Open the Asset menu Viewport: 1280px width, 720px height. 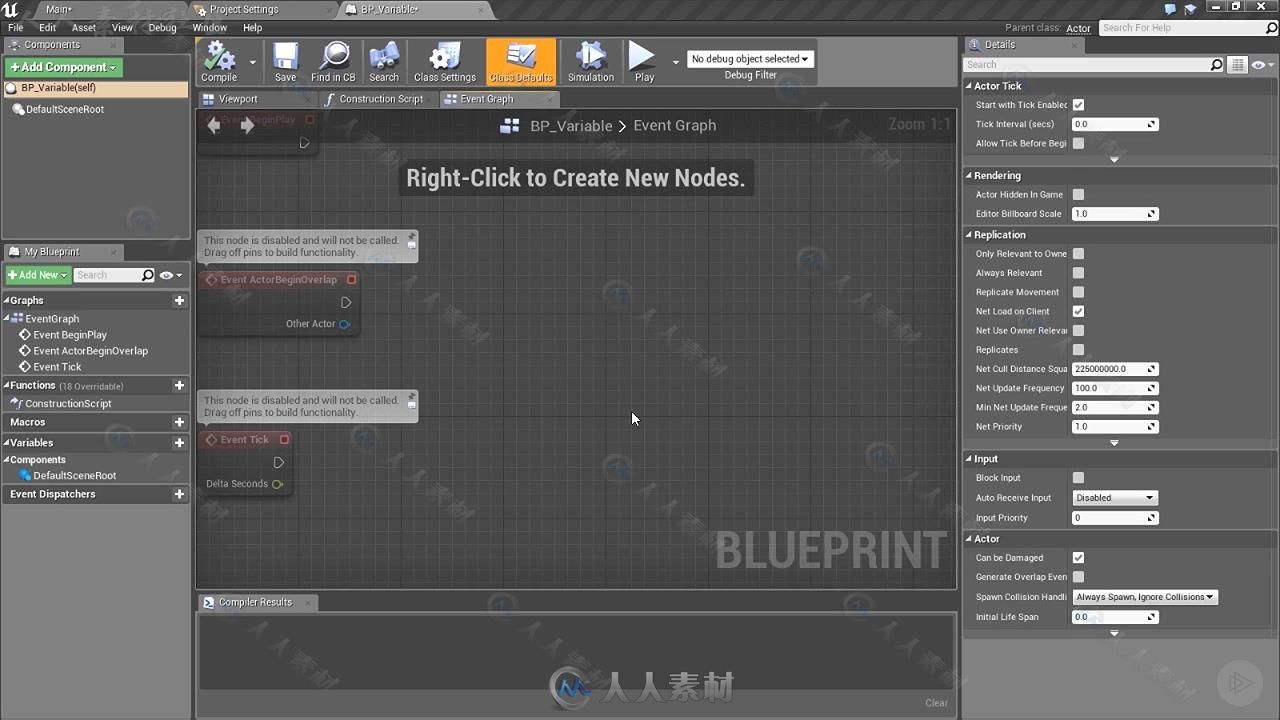click(x=84, y=28)
